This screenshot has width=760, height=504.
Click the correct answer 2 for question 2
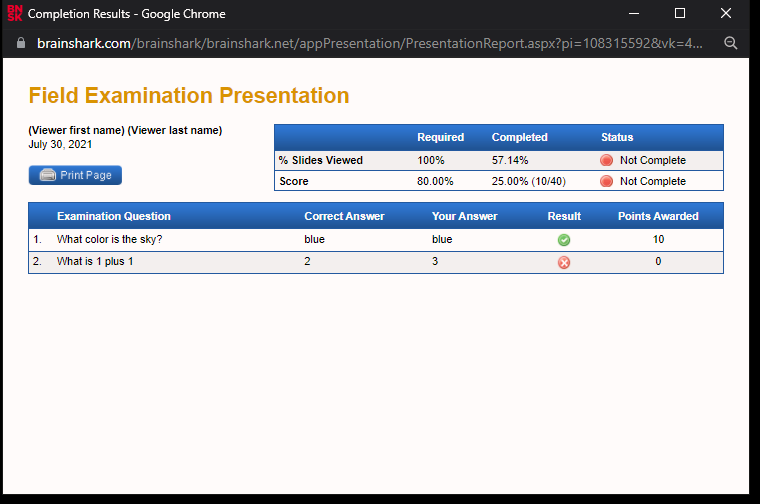[x=307, y=261]
